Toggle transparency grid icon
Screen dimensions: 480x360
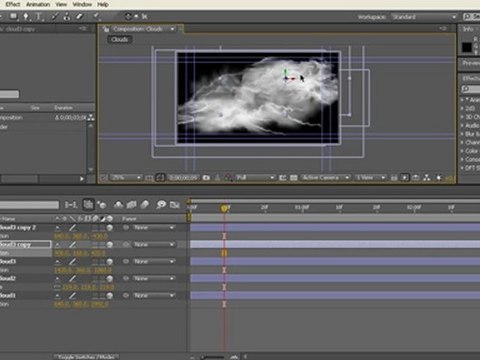coord(294,178)
